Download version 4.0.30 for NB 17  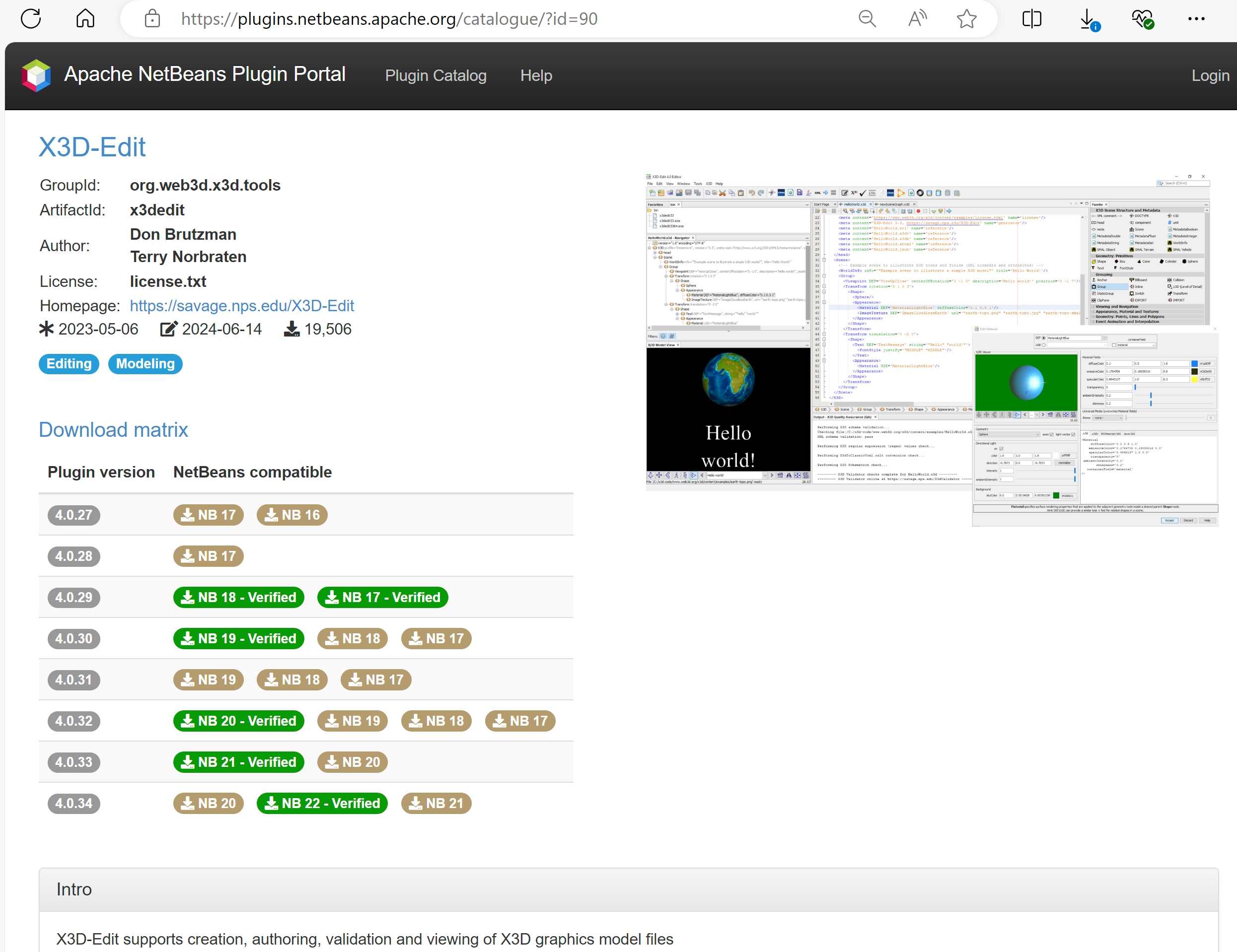(x=437, y=639)
